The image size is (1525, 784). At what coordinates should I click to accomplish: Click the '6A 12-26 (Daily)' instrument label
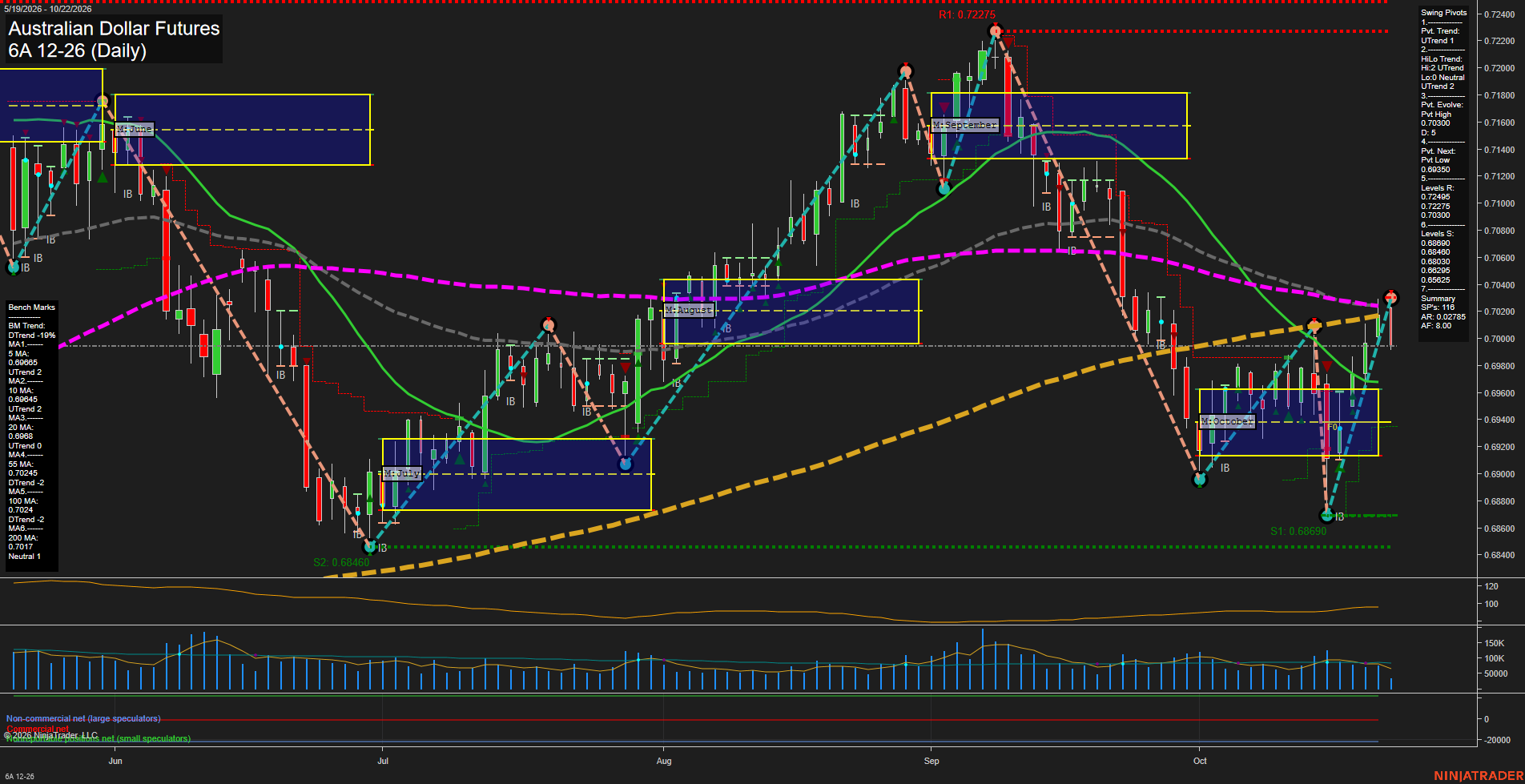[x=77, y=51]
